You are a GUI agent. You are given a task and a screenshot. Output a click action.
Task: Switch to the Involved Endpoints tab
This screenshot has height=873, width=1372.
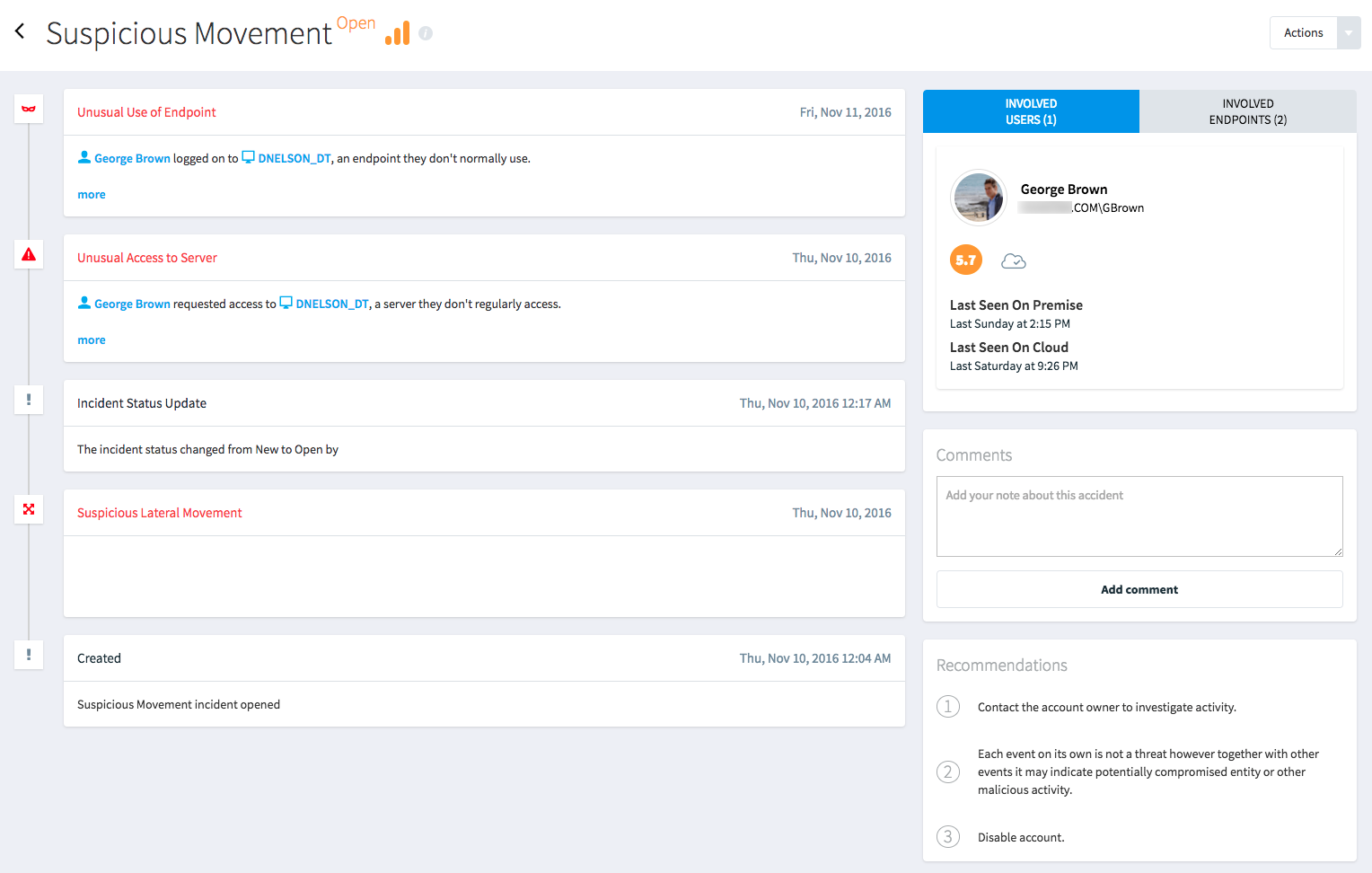pos(1247,110)
